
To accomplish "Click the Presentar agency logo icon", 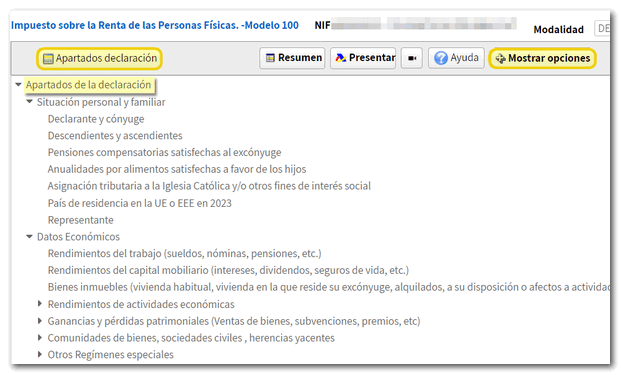I will [341, 58].
